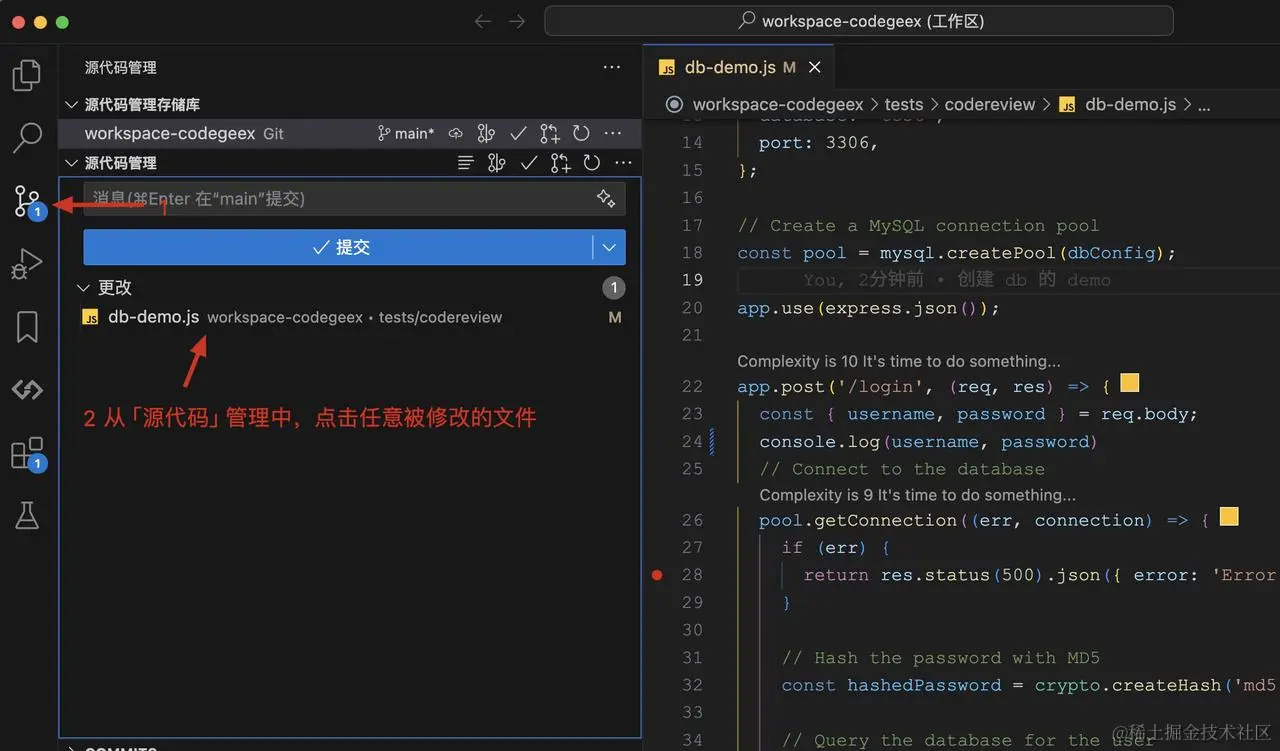Open the Run and Debug view
1280x751 pixels.
click(x=27, y=264)
